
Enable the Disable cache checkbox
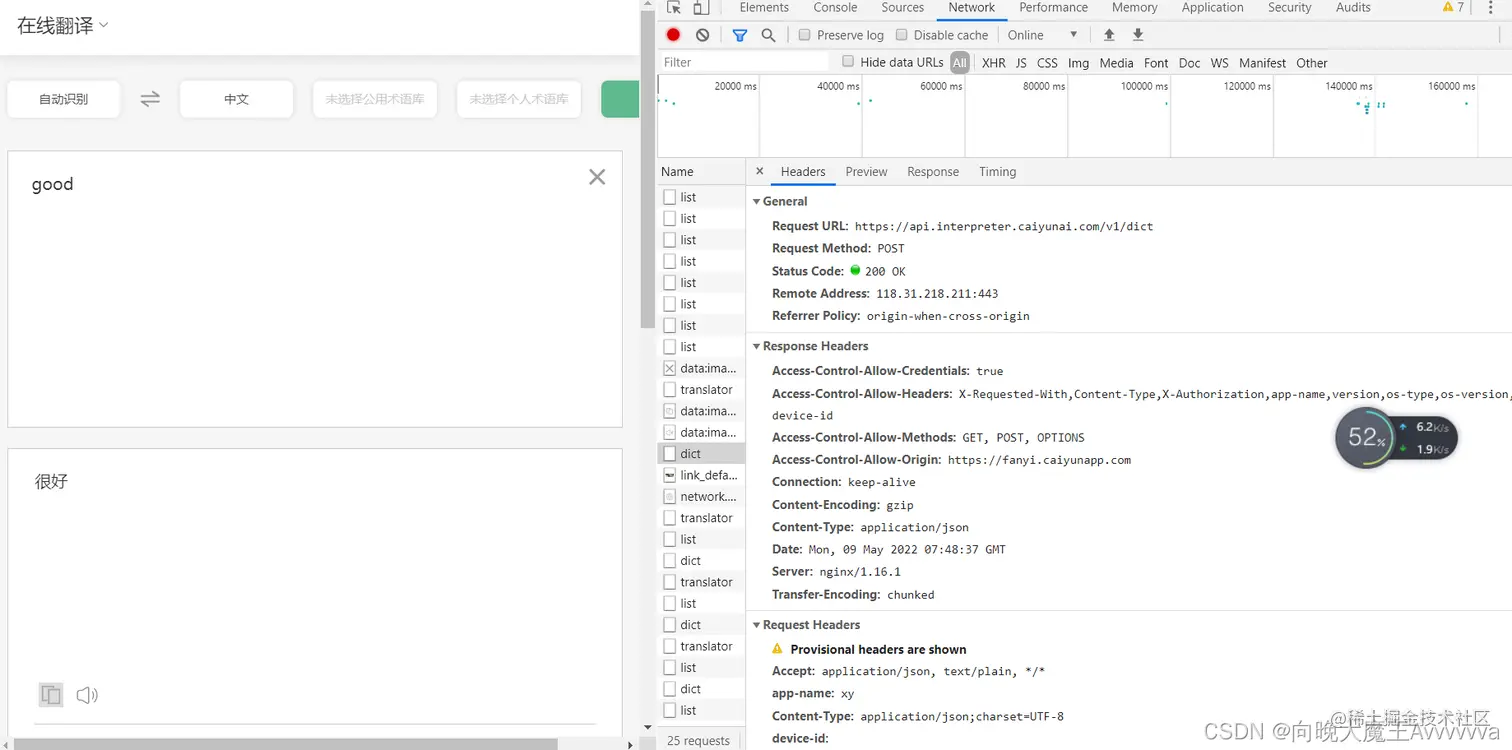click(901, 35)
